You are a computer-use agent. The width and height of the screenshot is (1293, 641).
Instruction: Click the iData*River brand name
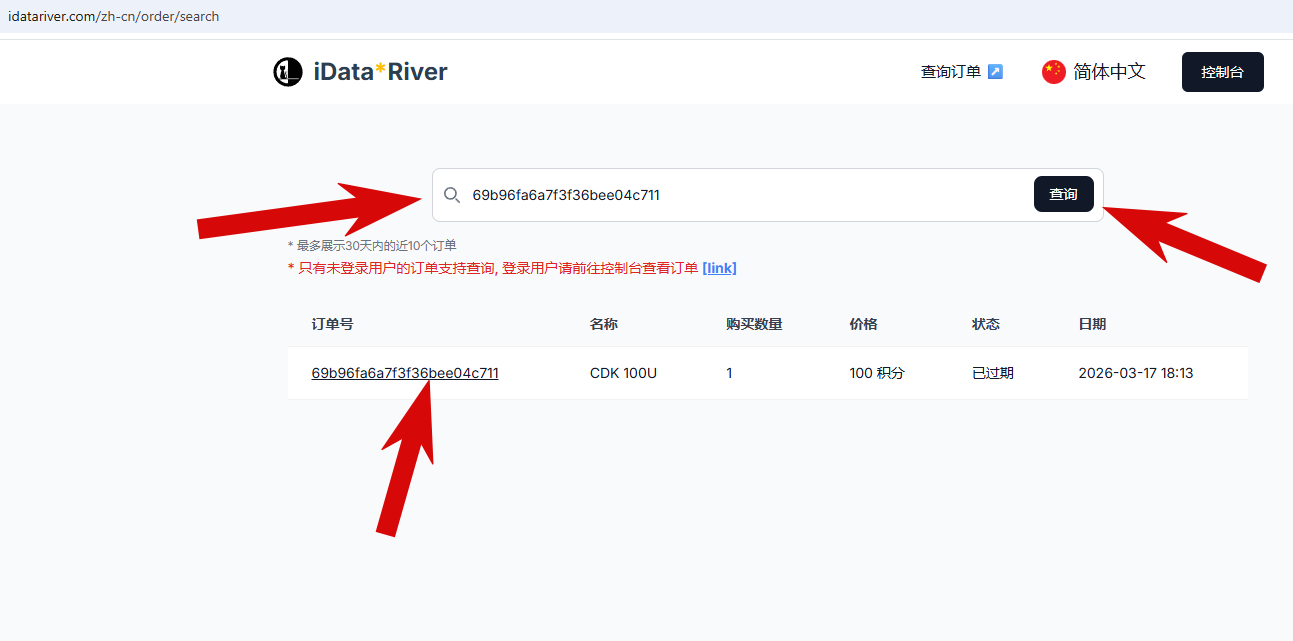click(380, 72)
